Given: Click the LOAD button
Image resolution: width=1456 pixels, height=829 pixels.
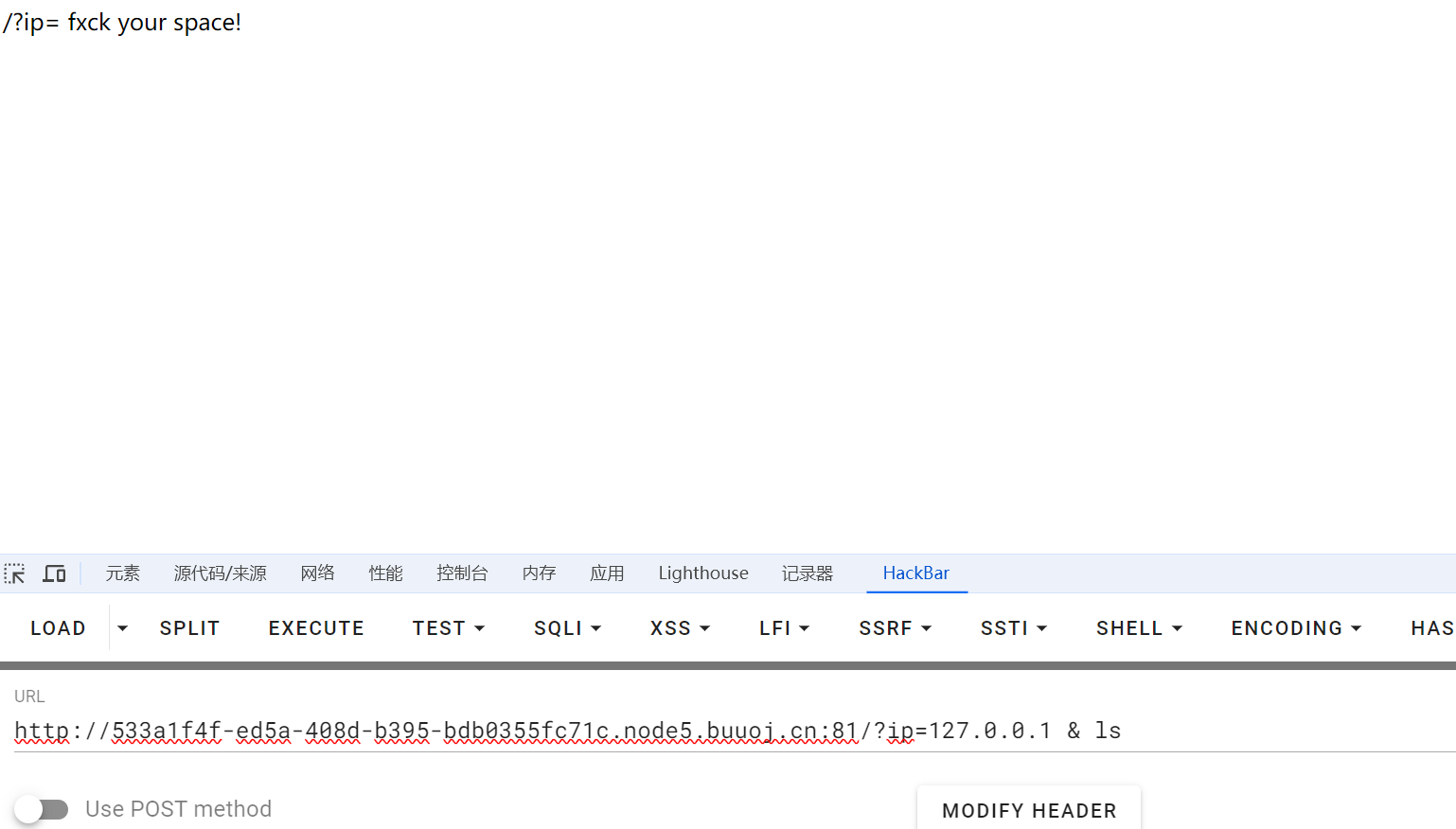Looking at the screenshot, I should tap(58, 628).
